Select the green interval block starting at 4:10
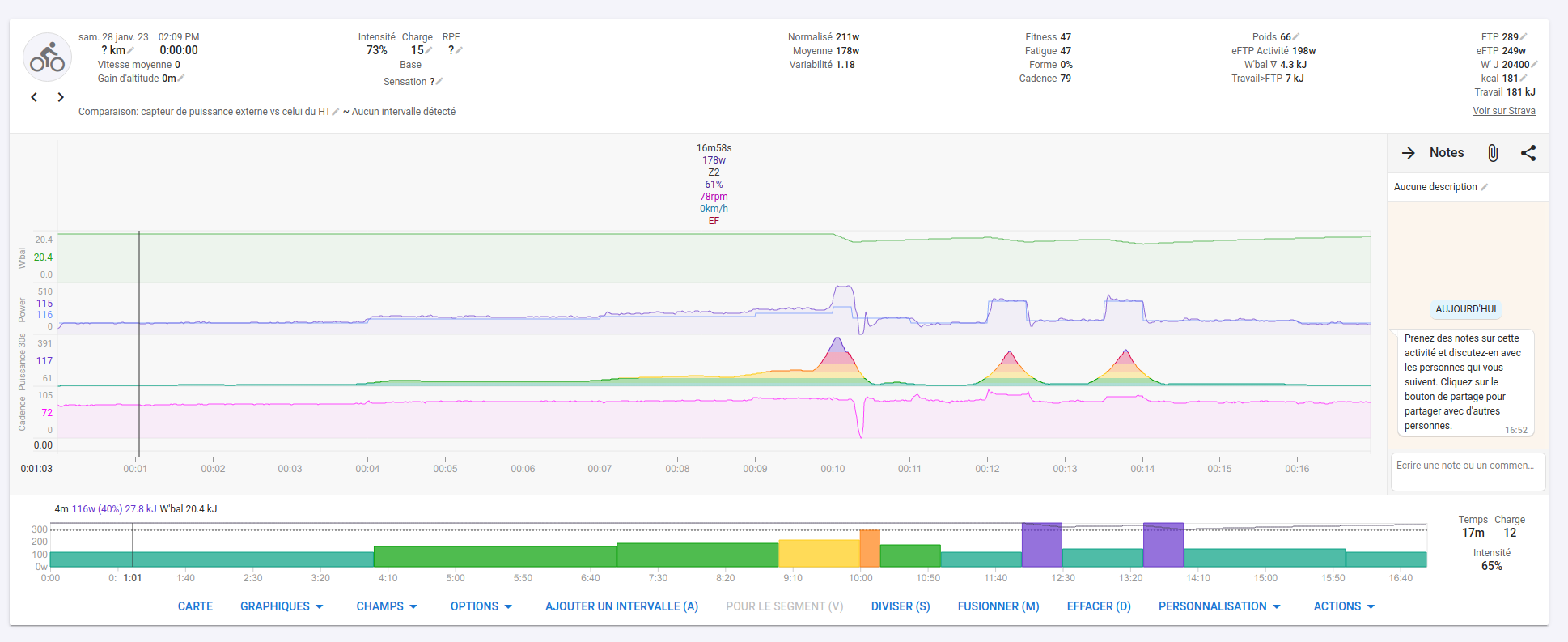Viewport: 1568px width, 642px height. click(495, 556)
